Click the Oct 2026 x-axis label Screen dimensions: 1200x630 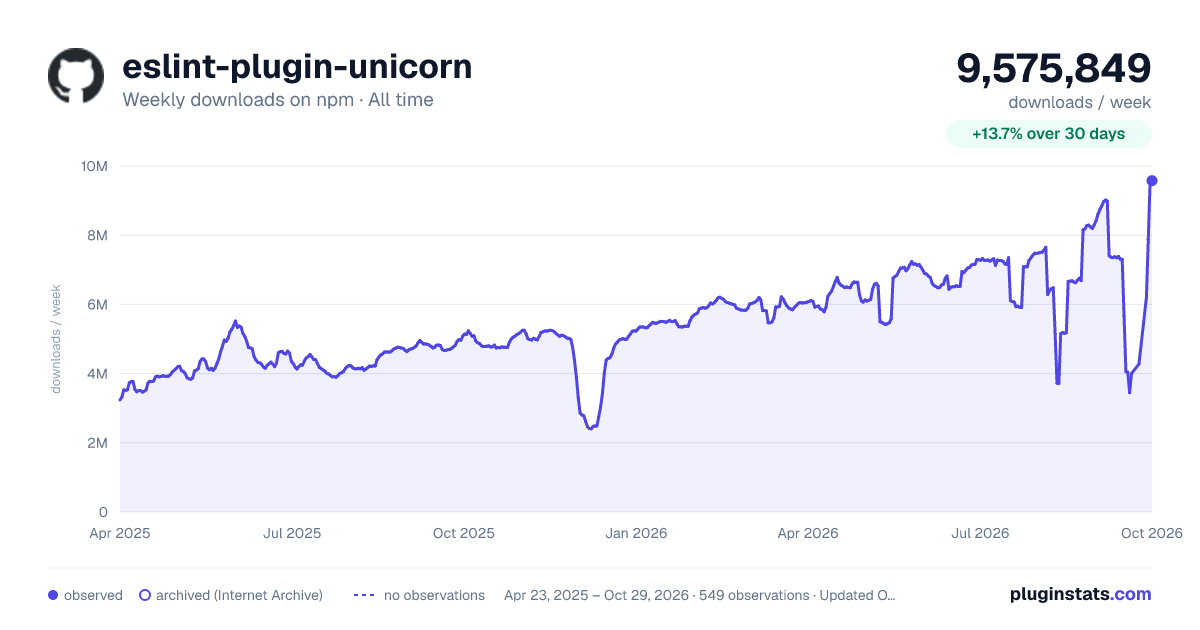pos(1152,533)
